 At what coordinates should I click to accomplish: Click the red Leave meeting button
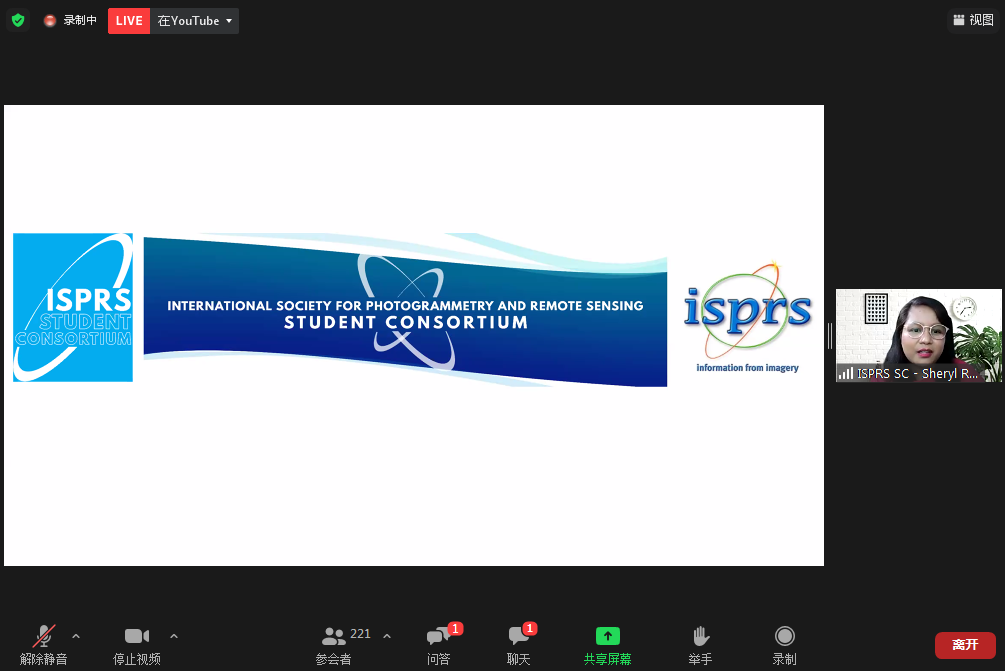pos(965,645)
